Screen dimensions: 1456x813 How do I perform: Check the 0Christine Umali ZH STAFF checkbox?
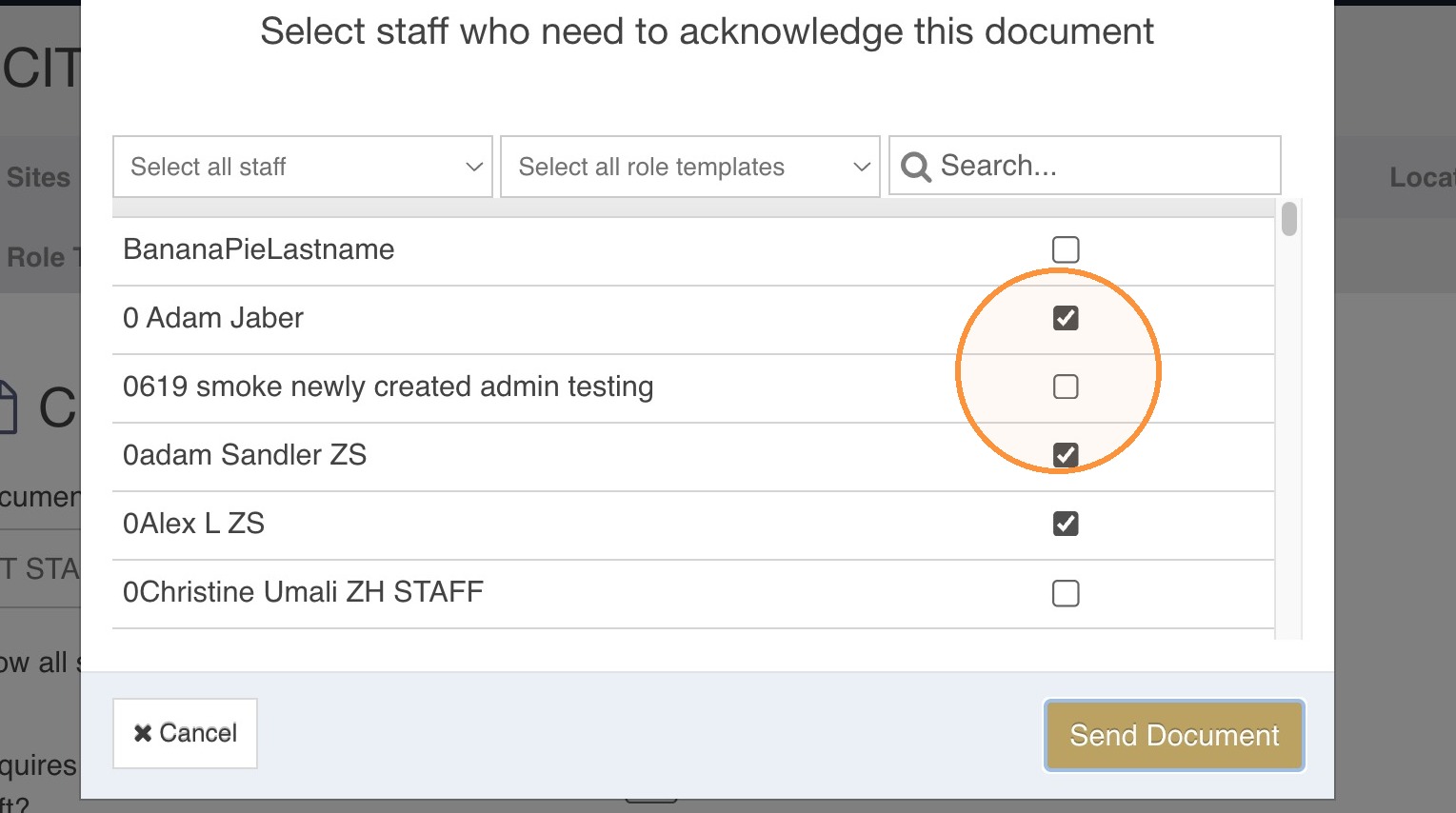1066,593
